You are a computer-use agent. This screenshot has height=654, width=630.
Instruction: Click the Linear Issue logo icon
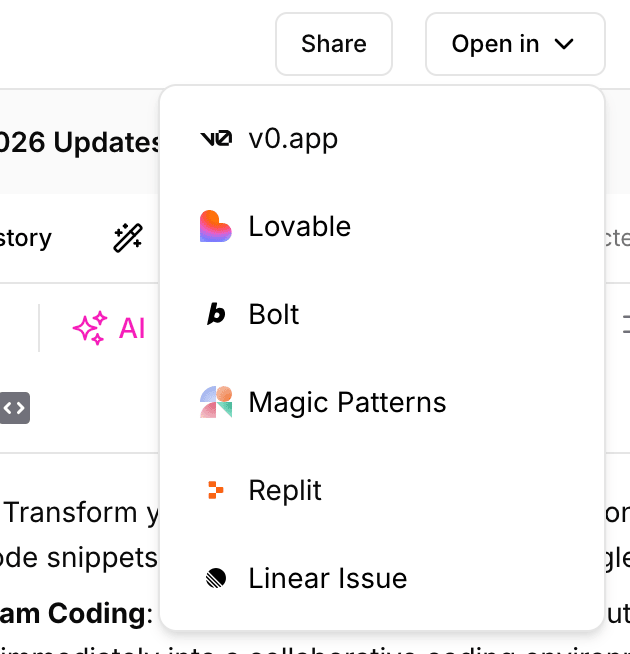point(216,578)
